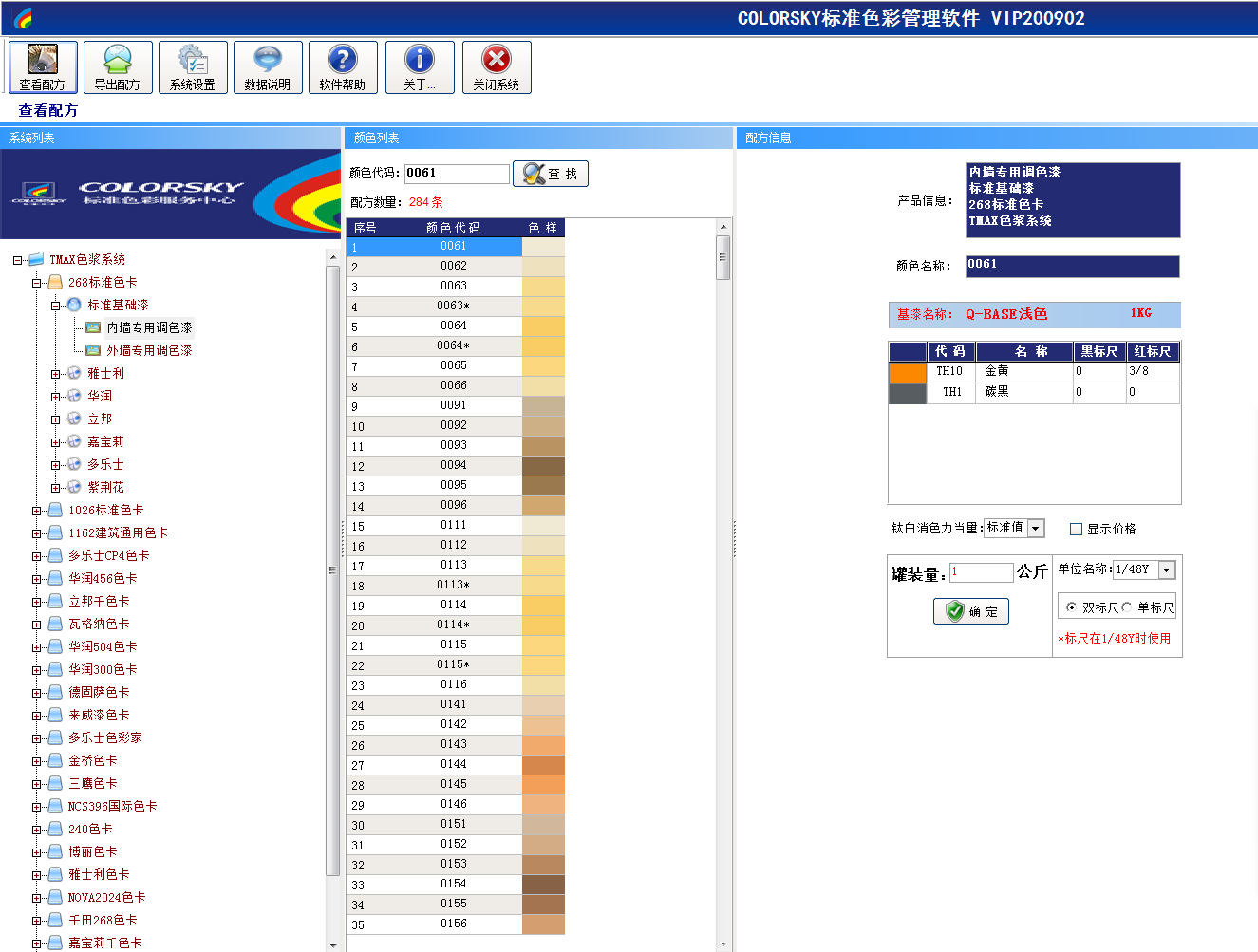
Task: Expand the 1026标准色卡 node
Action: click(x=37, y=511)
